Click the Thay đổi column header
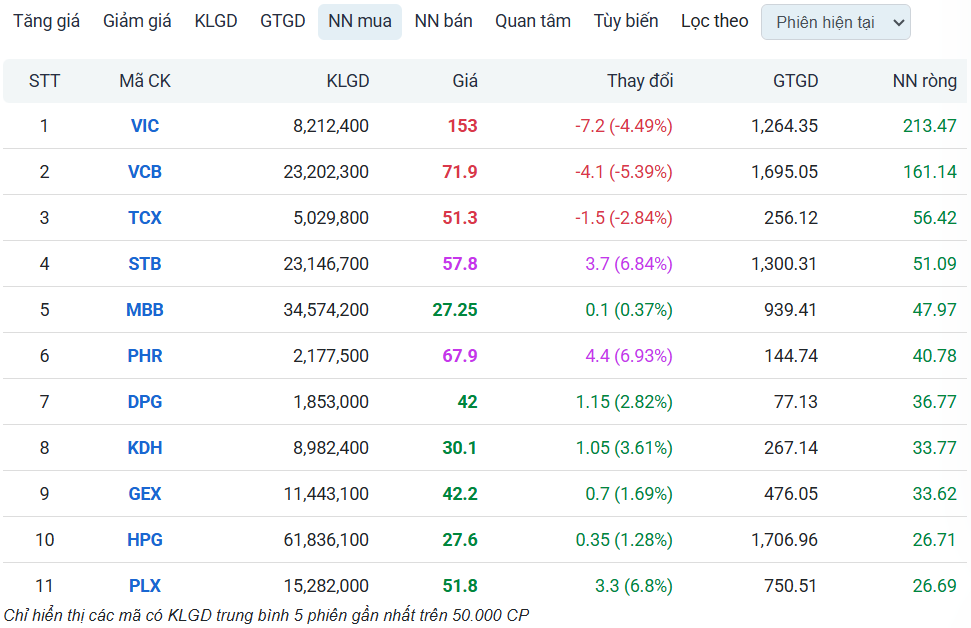 [639, 81]
